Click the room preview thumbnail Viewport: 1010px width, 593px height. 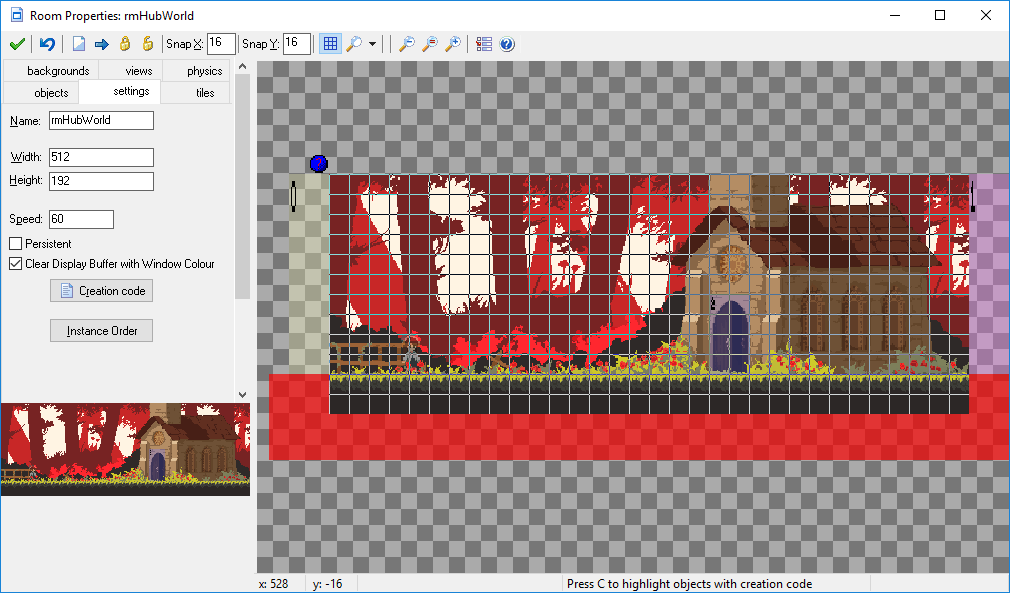126,449
